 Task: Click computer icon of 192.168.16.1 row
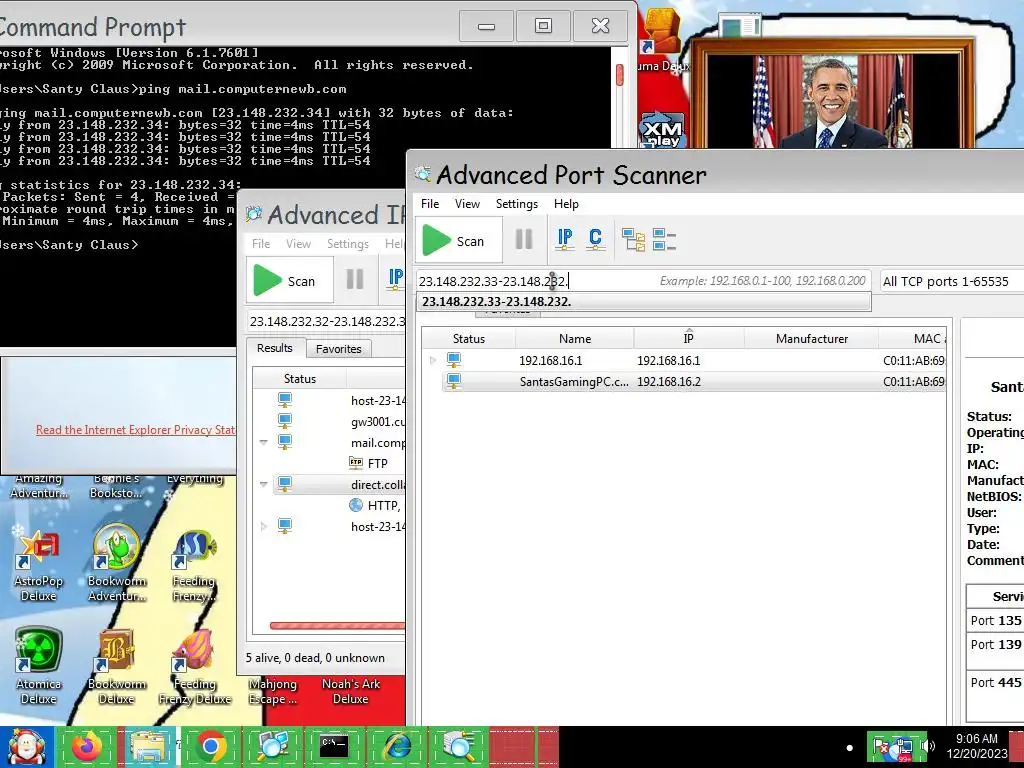(454, 360)
